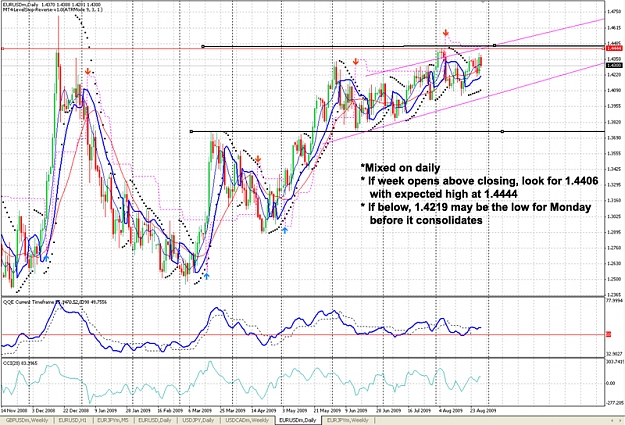Open the USDJPY,Daily chart tab
Image resolution: width=625 pixels, height=425 pixels.
198,420
